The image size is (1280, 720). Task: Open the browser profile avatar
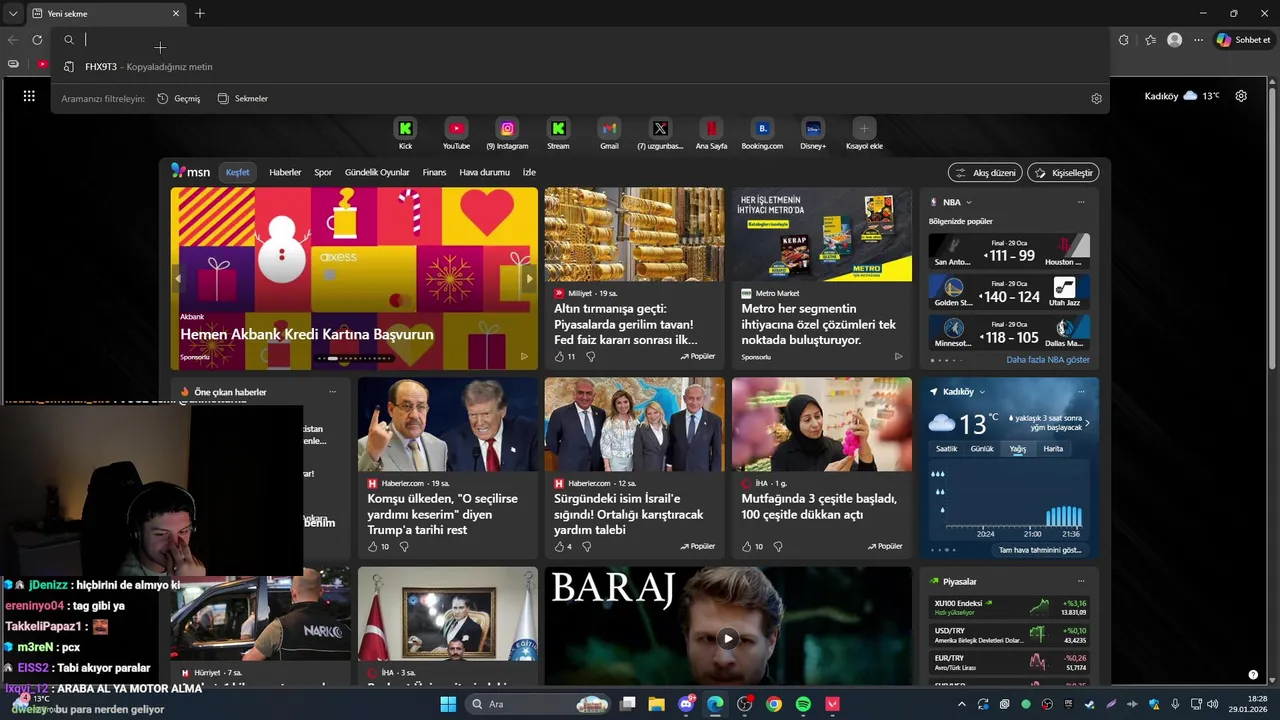[x=1174, y=40]
